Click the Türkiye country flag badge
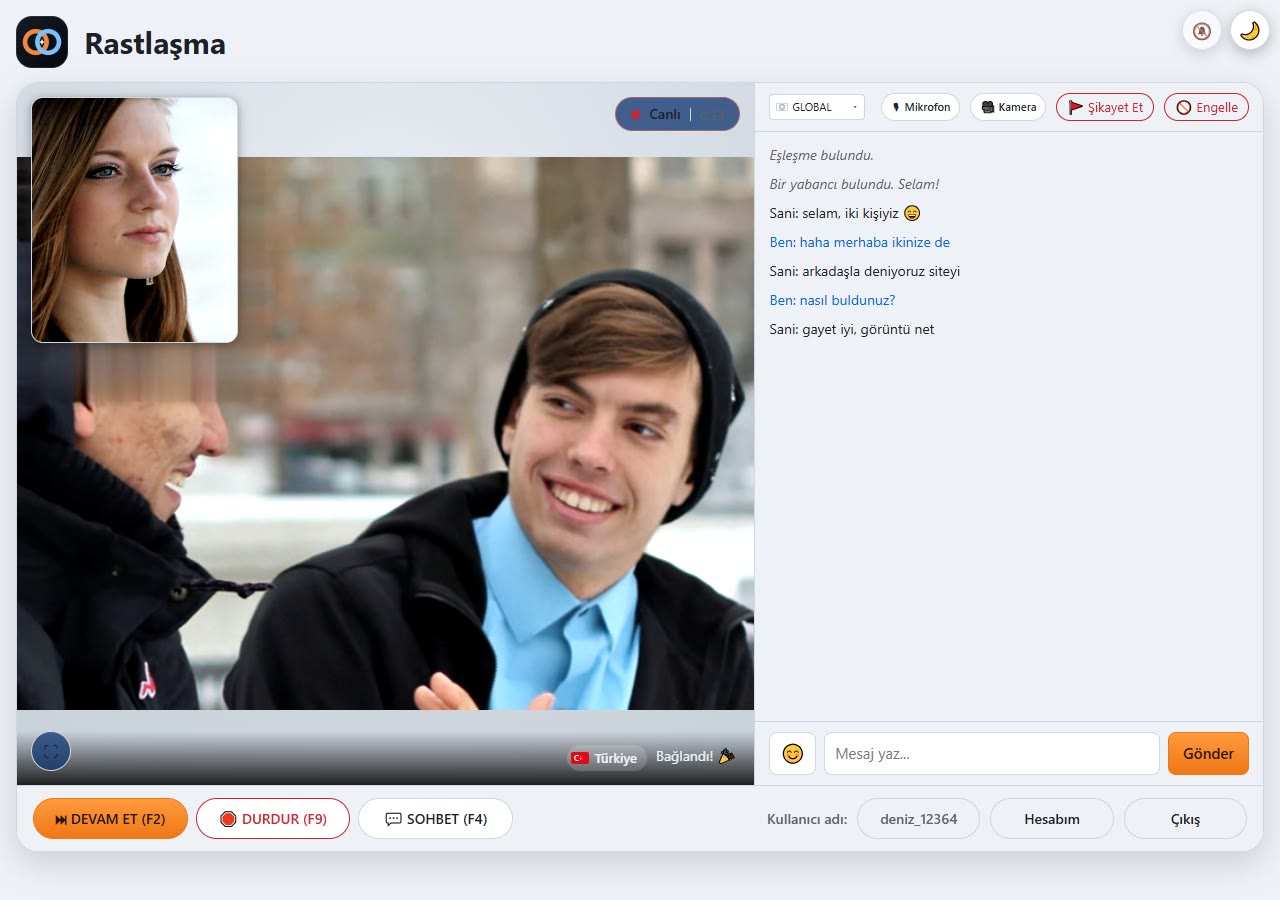The width and height of the screenshot is (1280, 900). point(606,758)
